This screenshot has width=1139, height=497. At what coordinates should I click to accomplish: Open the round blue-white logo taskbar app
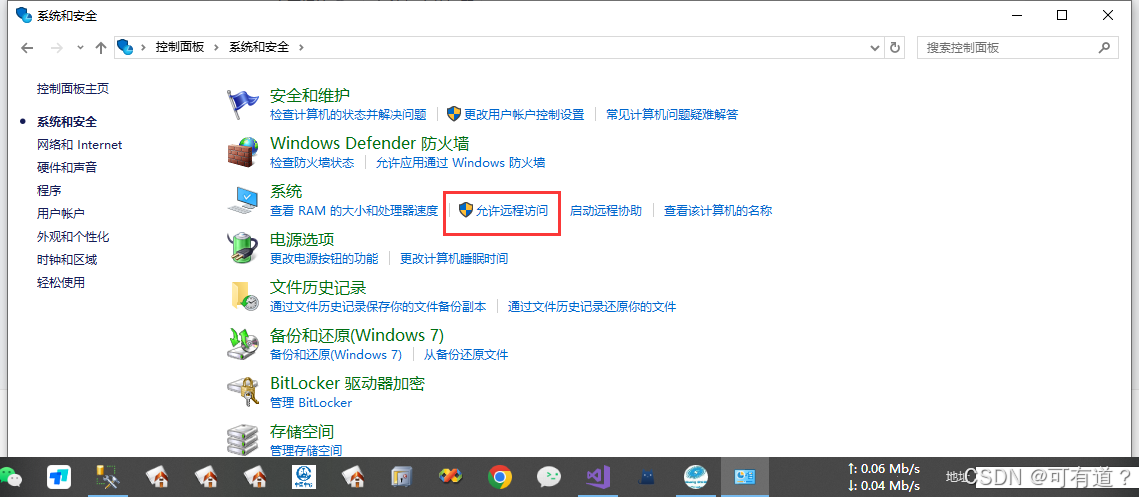tap(696, 477)
